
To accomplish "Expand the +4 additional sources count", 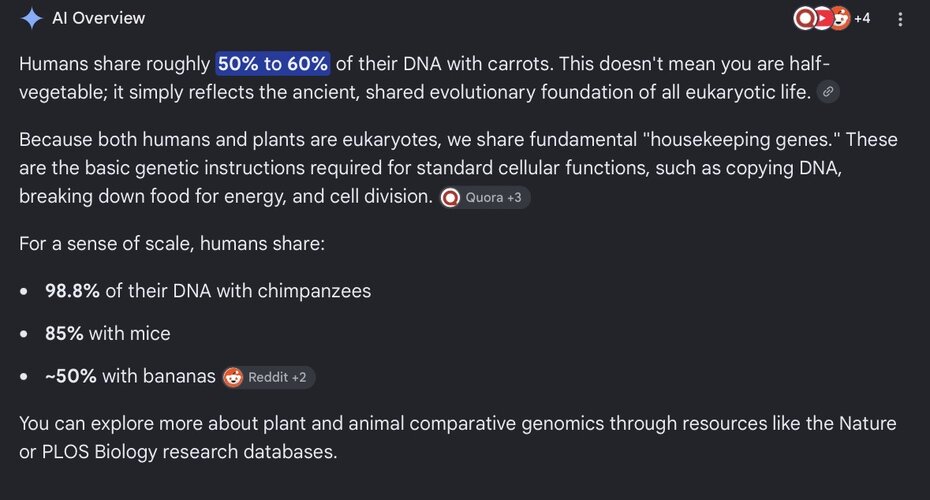I will 862,18.
